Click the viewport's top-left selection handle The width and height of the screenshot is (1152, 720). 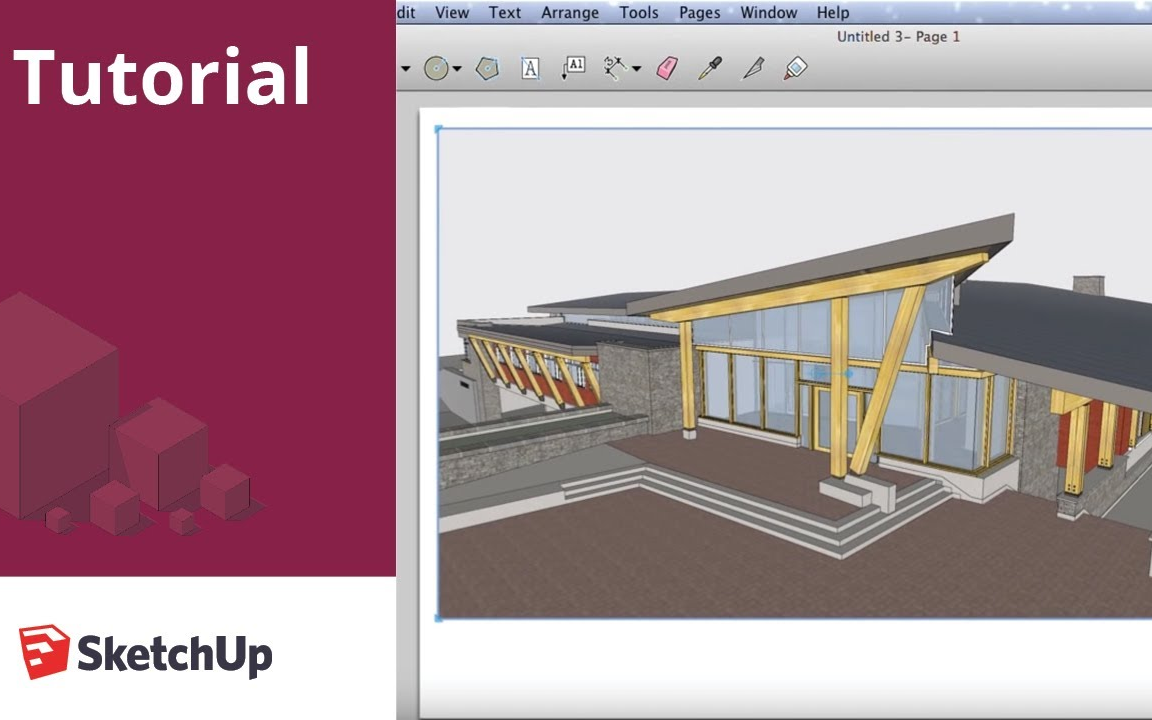coord(435,128)
